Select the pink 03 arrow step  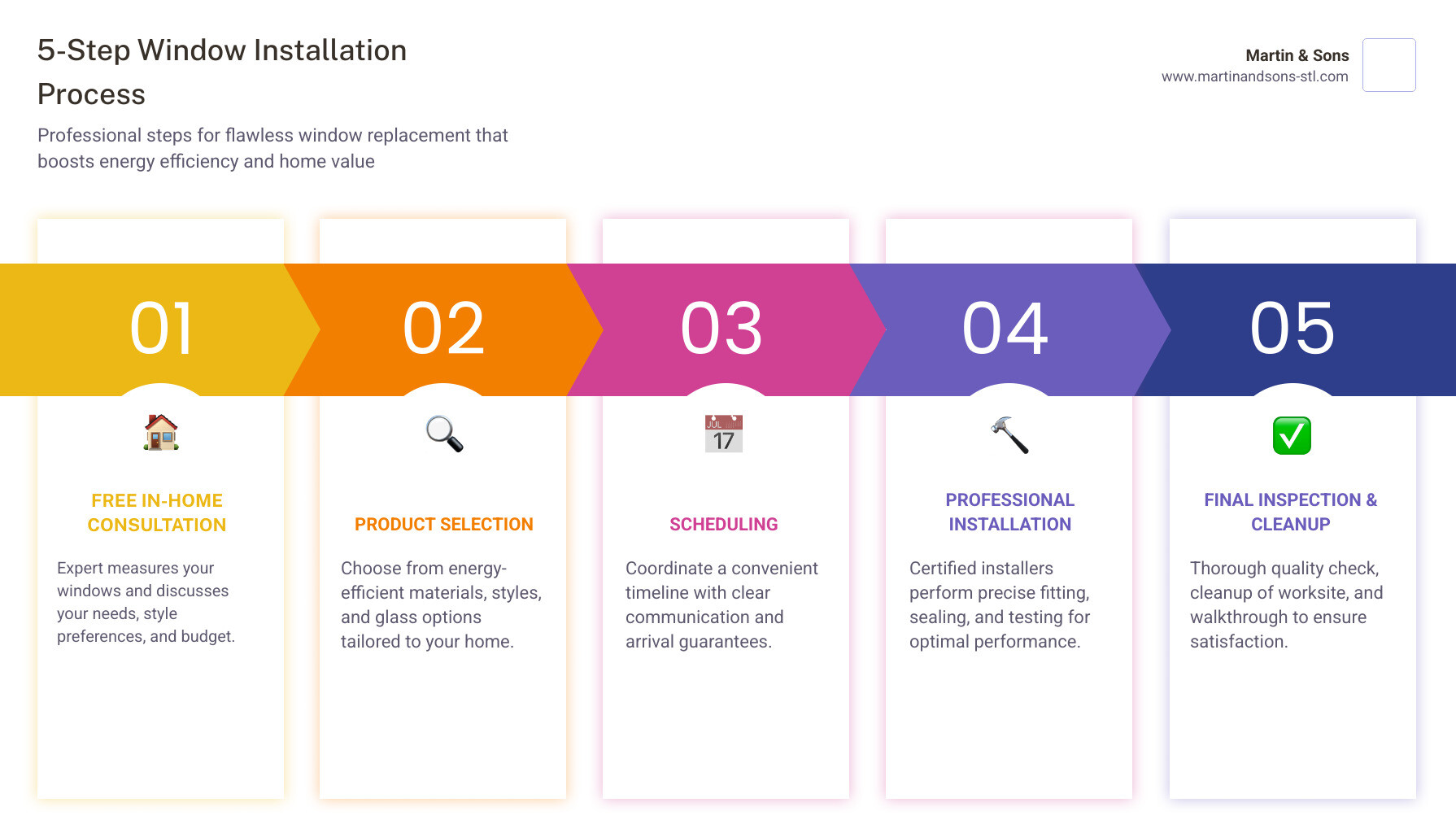coord(722,329)
